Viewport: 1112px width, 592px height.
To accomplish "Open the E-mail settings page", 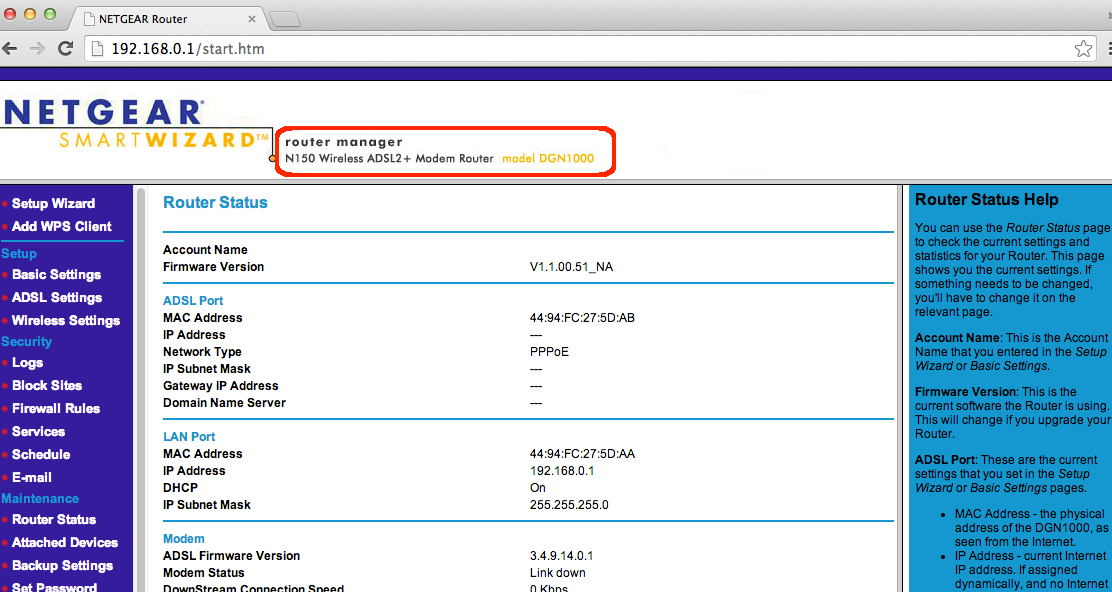I will [x=31, y=477].
